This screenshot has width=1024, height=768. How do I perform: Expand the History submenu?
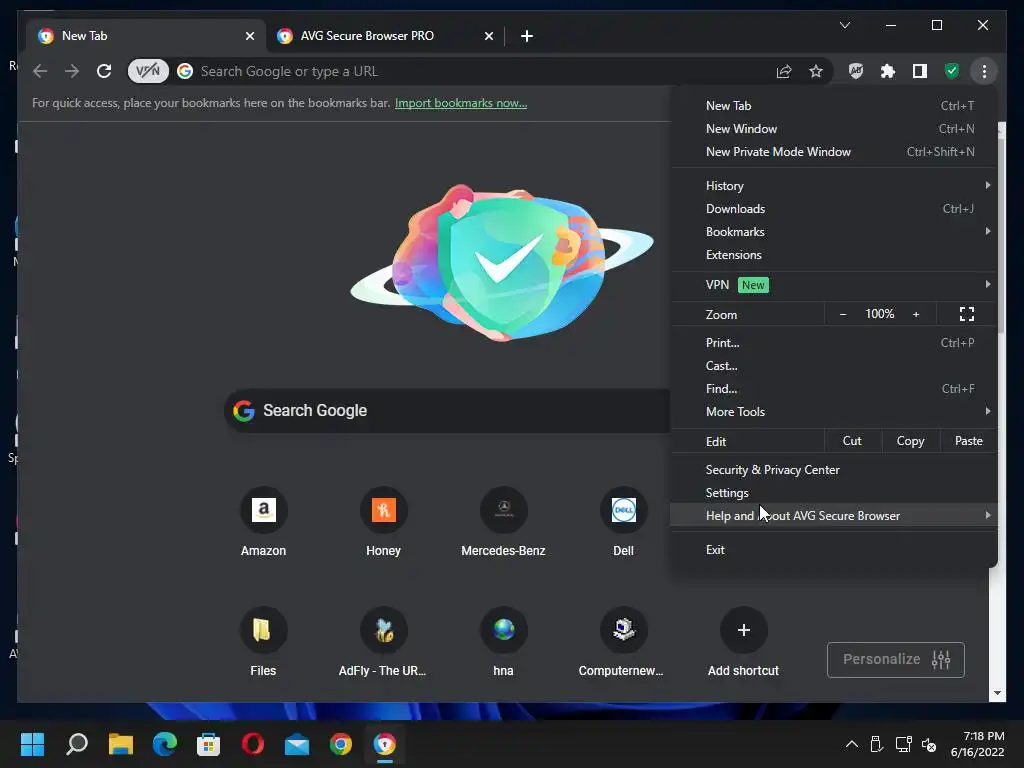click(x=834, y=185)
